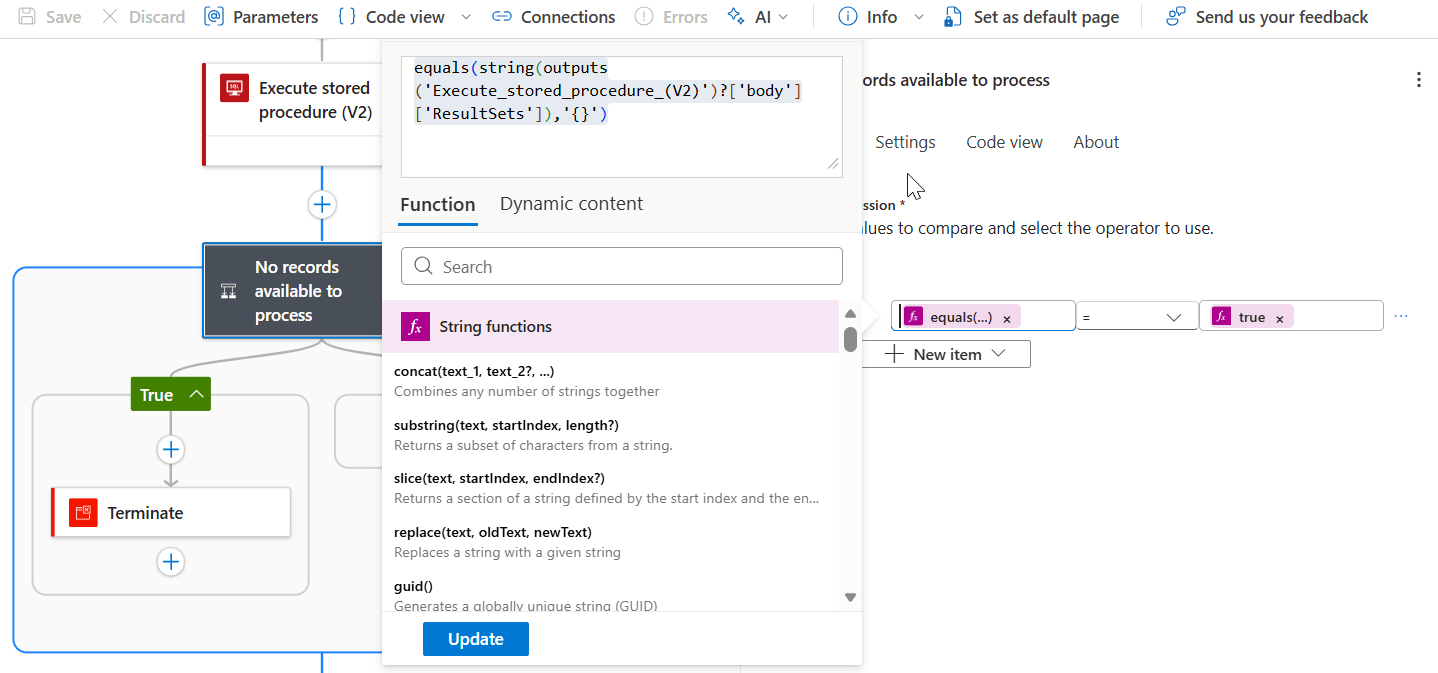Image resolution: width=1438 pixels, height=673 pixels.
Task: Open the Code view dropdown arrow
Action: coord(466,17)
